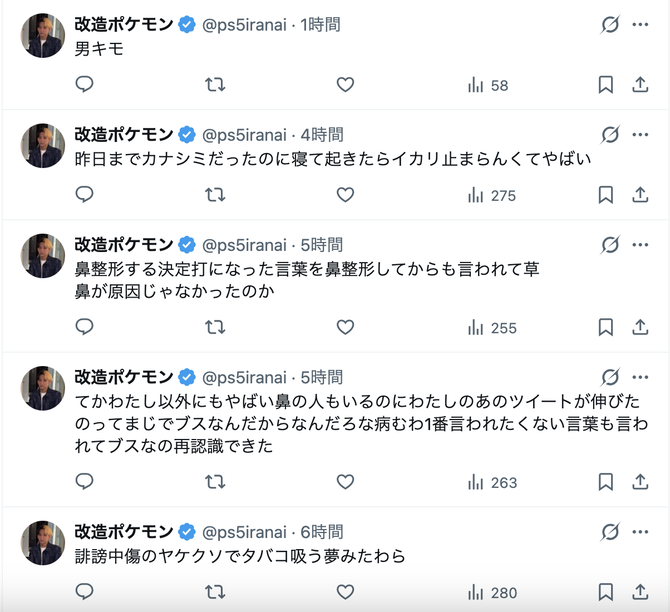Open more options for the 1時間 tweet
670x612 pixels.
[640, 24]
